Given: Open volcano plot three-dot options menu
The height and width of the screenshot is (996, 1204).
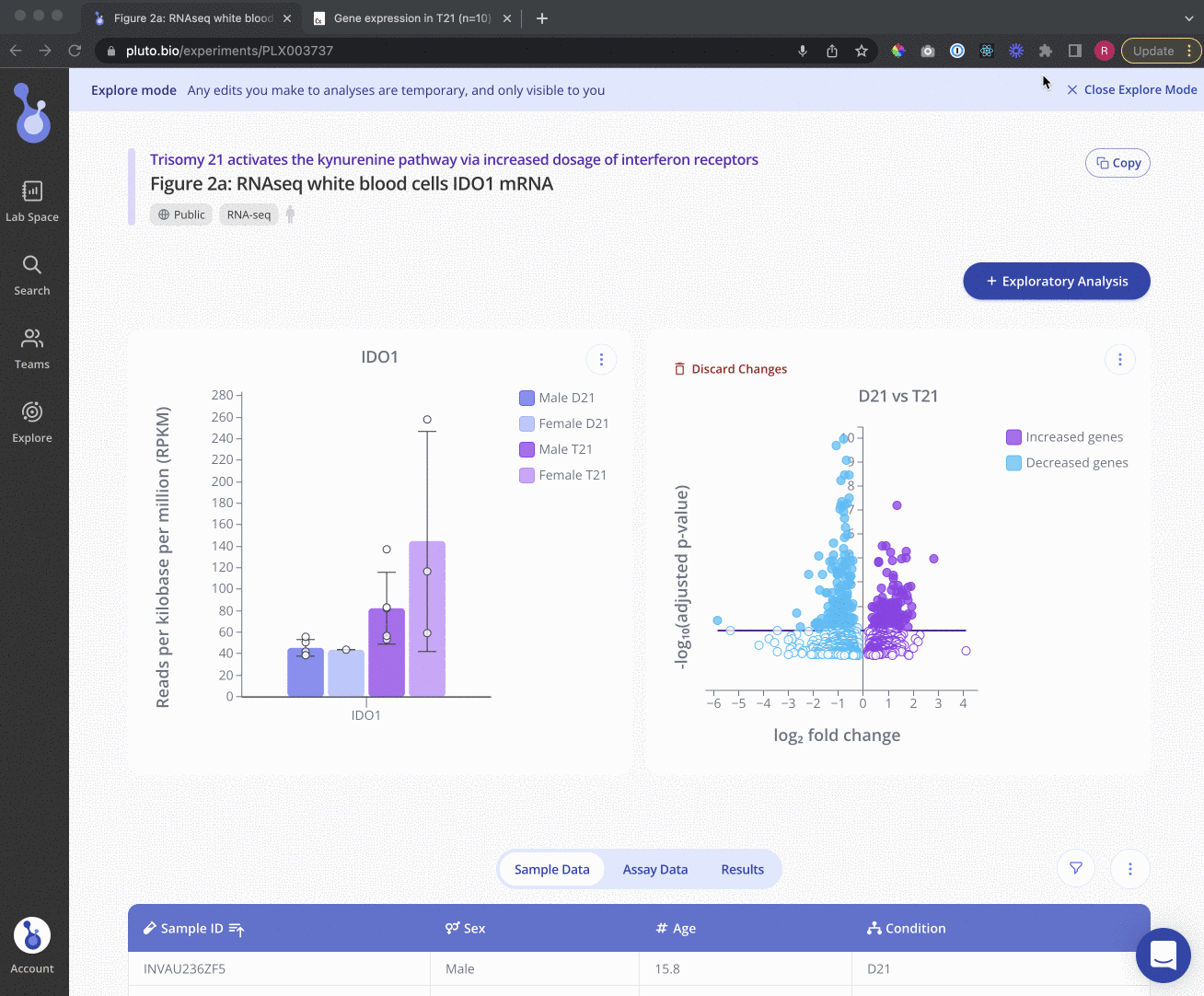Looking at the screenshot, I should pos(1119,359).
